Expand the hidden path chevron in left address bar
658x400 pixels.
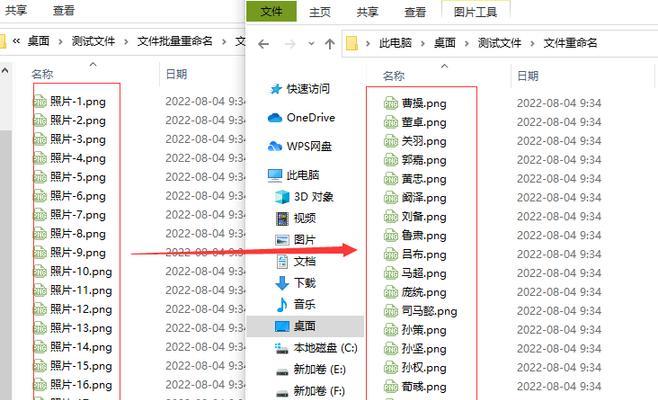tap(16, 41)
